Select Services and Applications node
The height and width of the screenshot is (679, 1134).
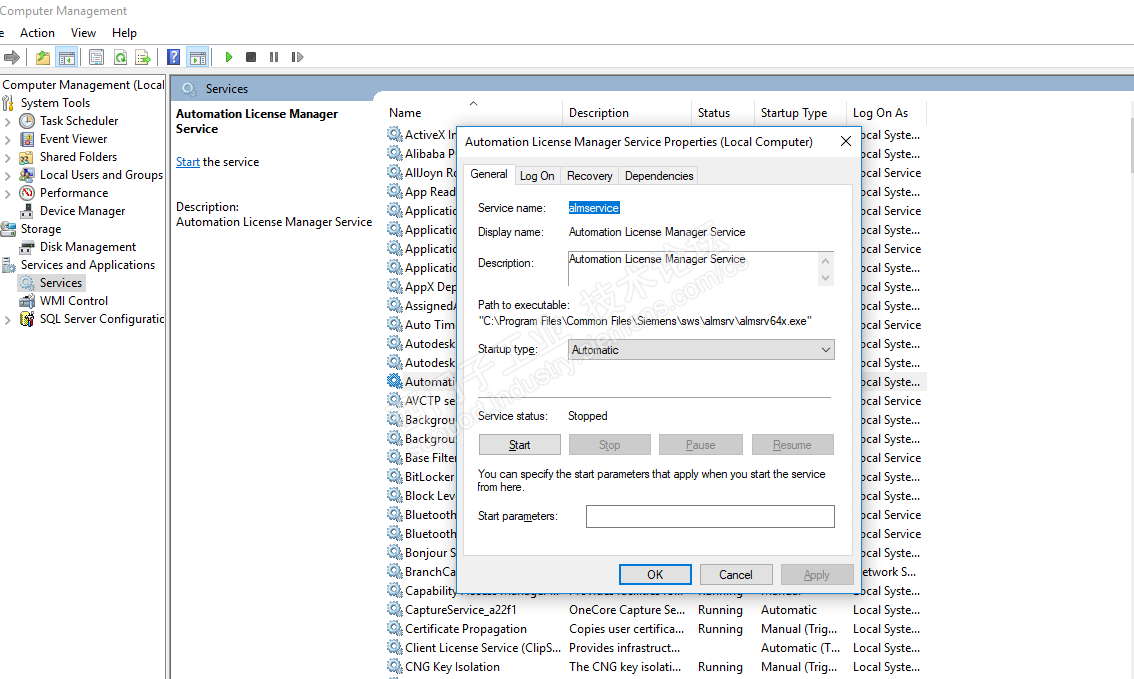click(88, 265)
